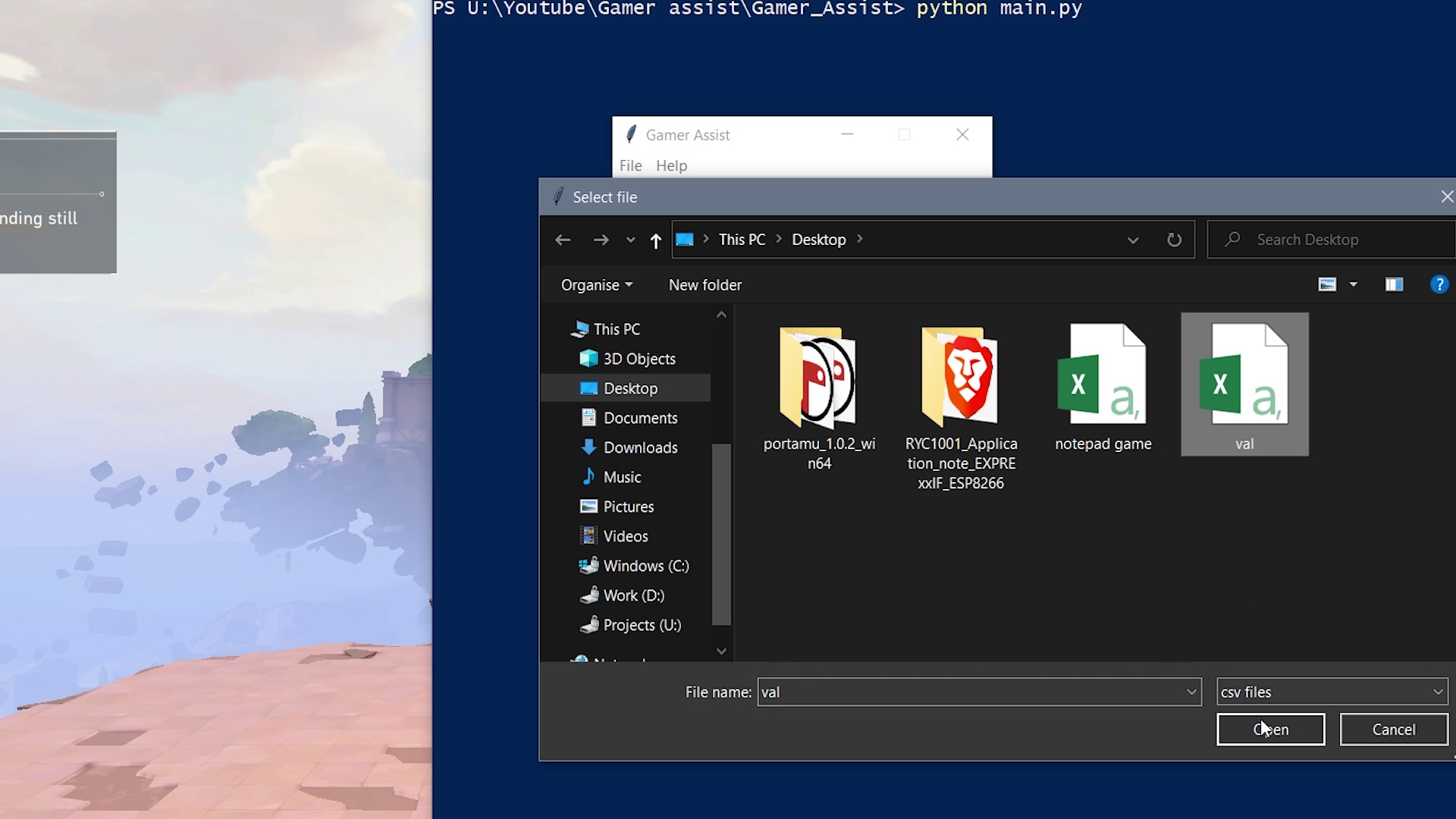This screenshot has width=1456, height=819.
Task: Open view options dropdown arrow
Action: tap(1354, 284)
